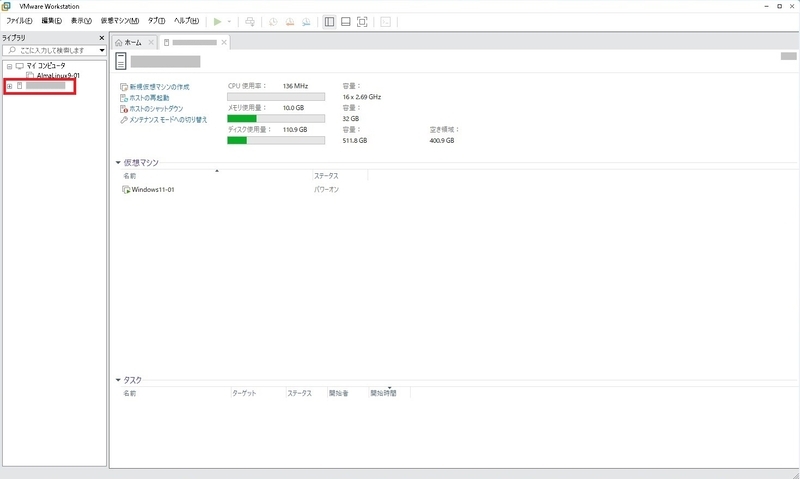Click the 136 MHz CPU usage value

click(295, 86)
